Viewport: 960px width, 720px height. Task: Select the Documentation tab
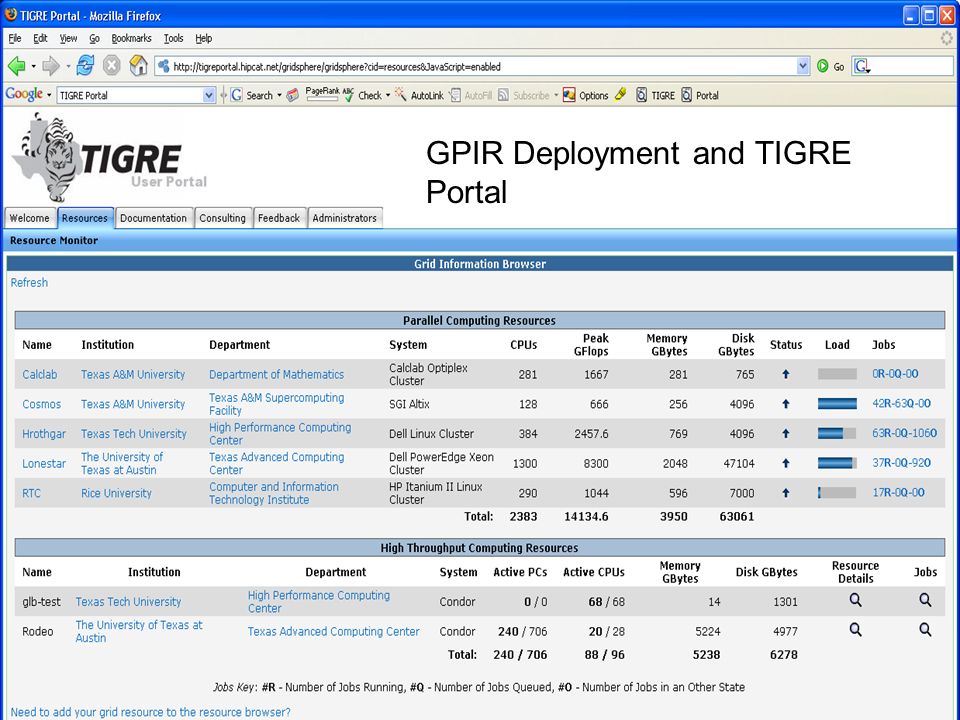[154, 218]
